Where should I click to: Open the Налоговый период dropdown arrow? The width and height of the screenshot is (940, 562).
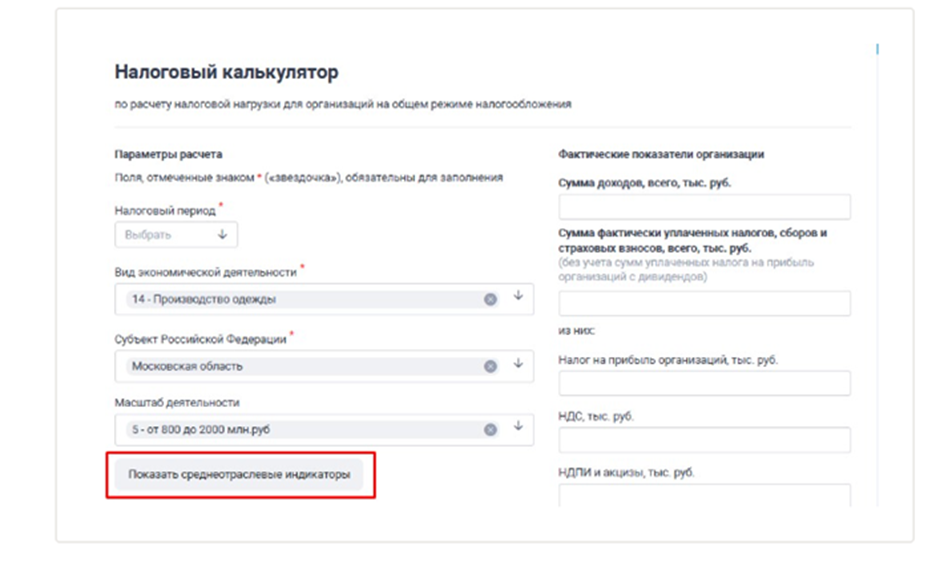[x=222, y=235]
